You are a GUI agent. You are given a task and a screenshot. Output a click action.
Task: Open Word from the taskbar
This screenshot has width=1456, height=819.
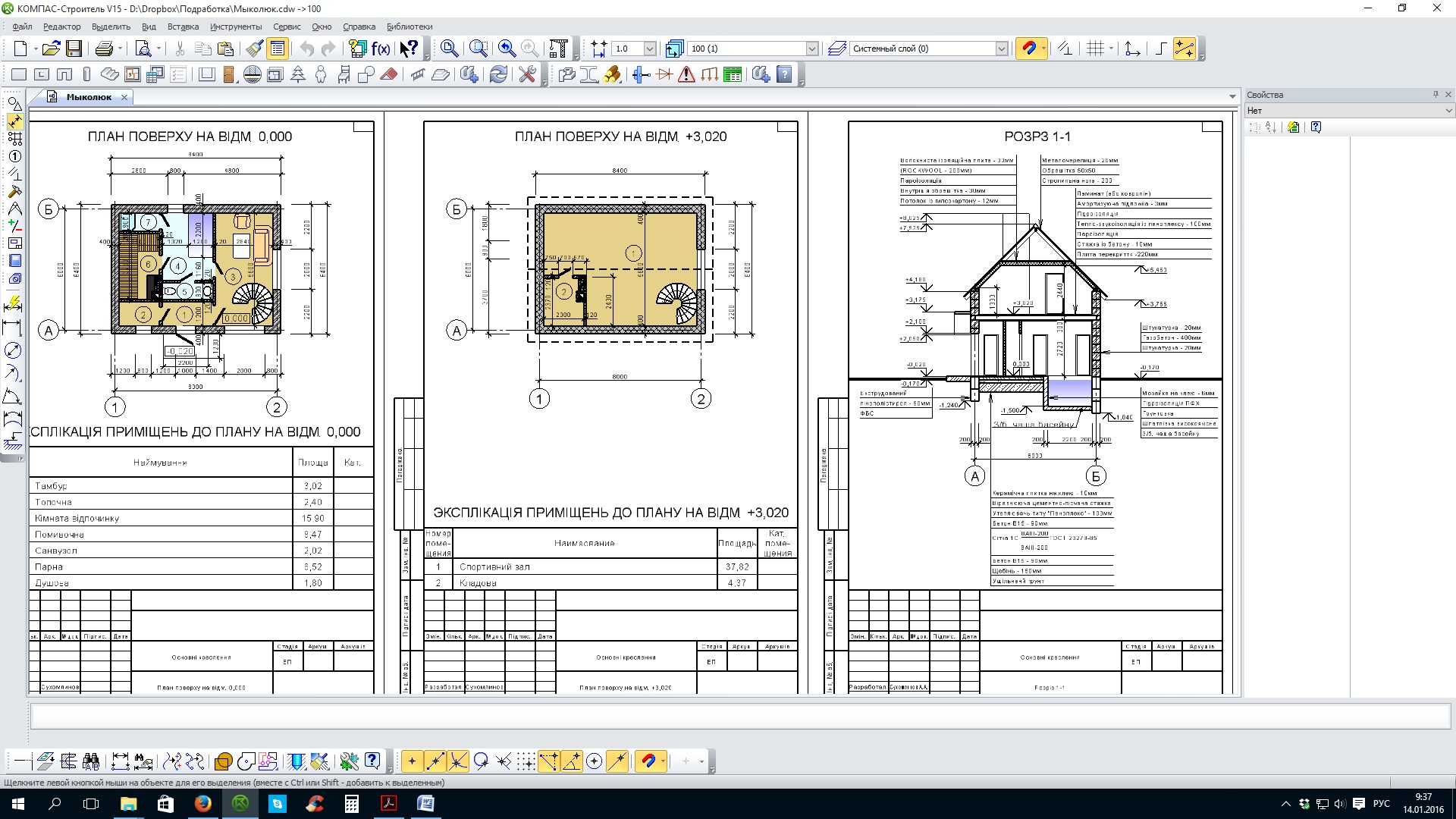425,804
